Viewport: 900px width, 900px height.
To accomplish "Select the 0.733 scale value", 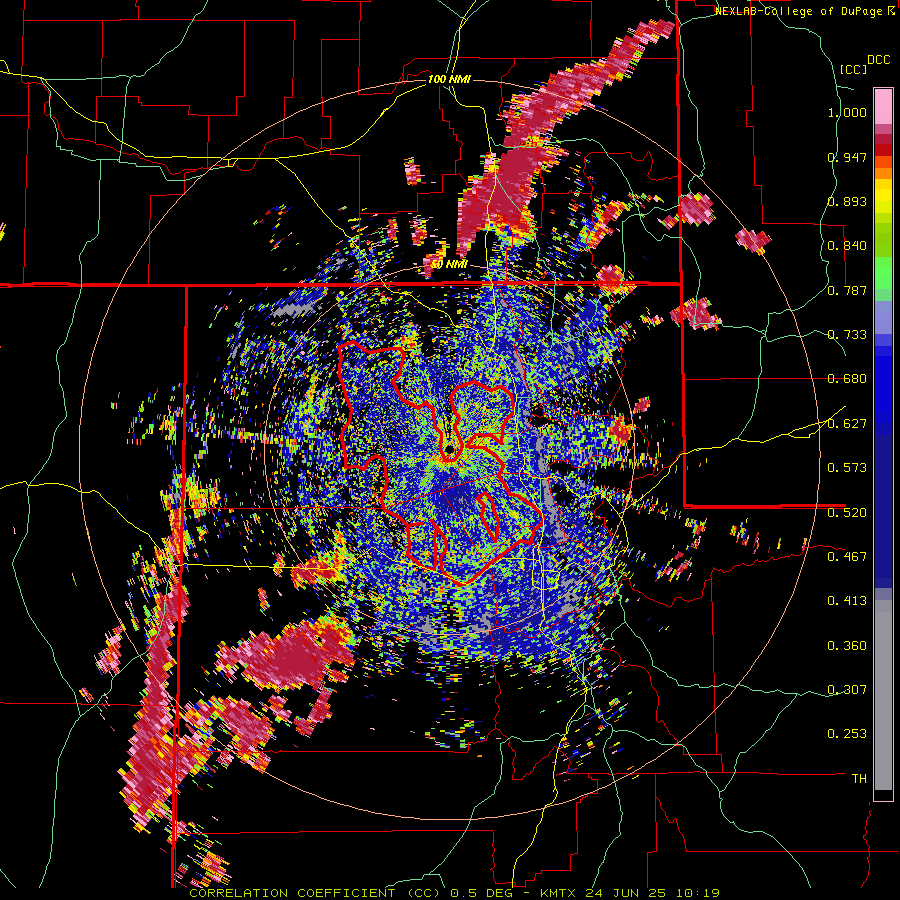I will tap(847, 335).
